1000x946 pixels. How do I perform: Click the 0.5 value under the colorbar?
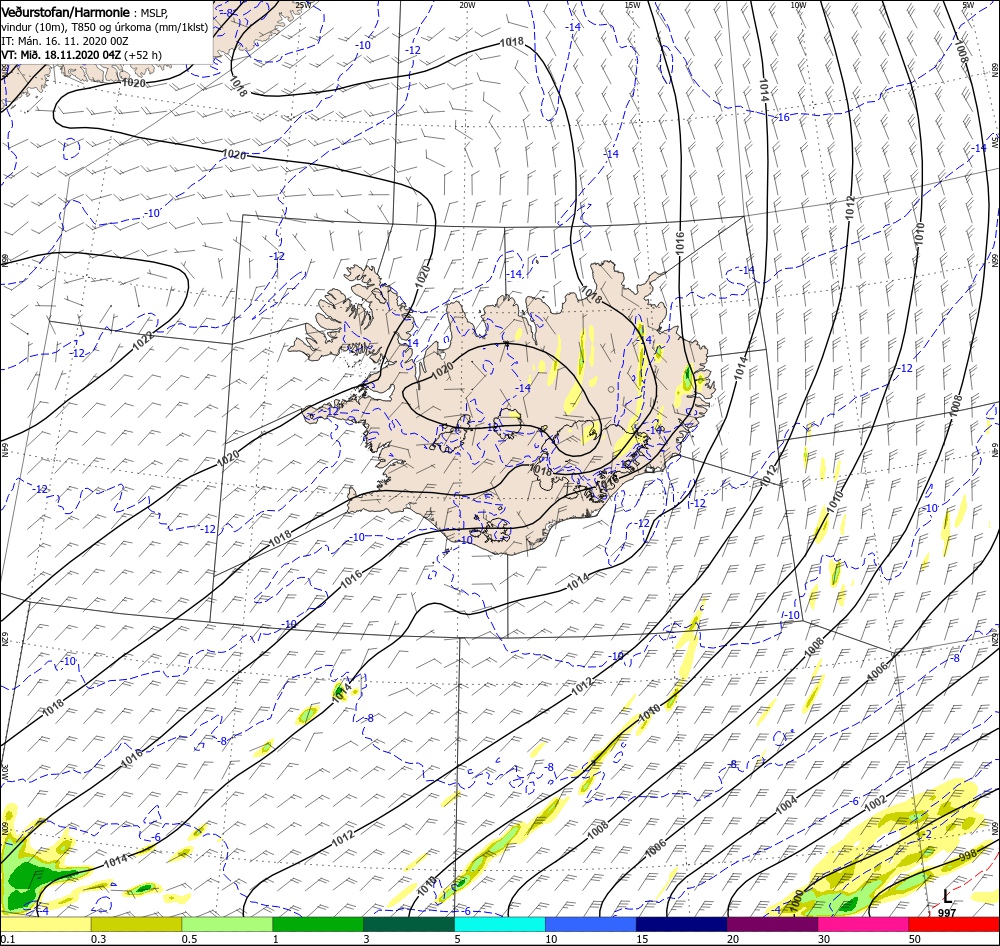tap(189, 939)
